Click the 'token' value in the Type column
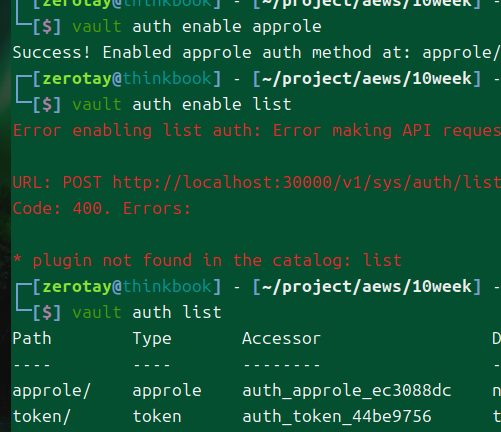Image resolution: width=501 pixels, height=432 pixels. [x=157, y=417]
